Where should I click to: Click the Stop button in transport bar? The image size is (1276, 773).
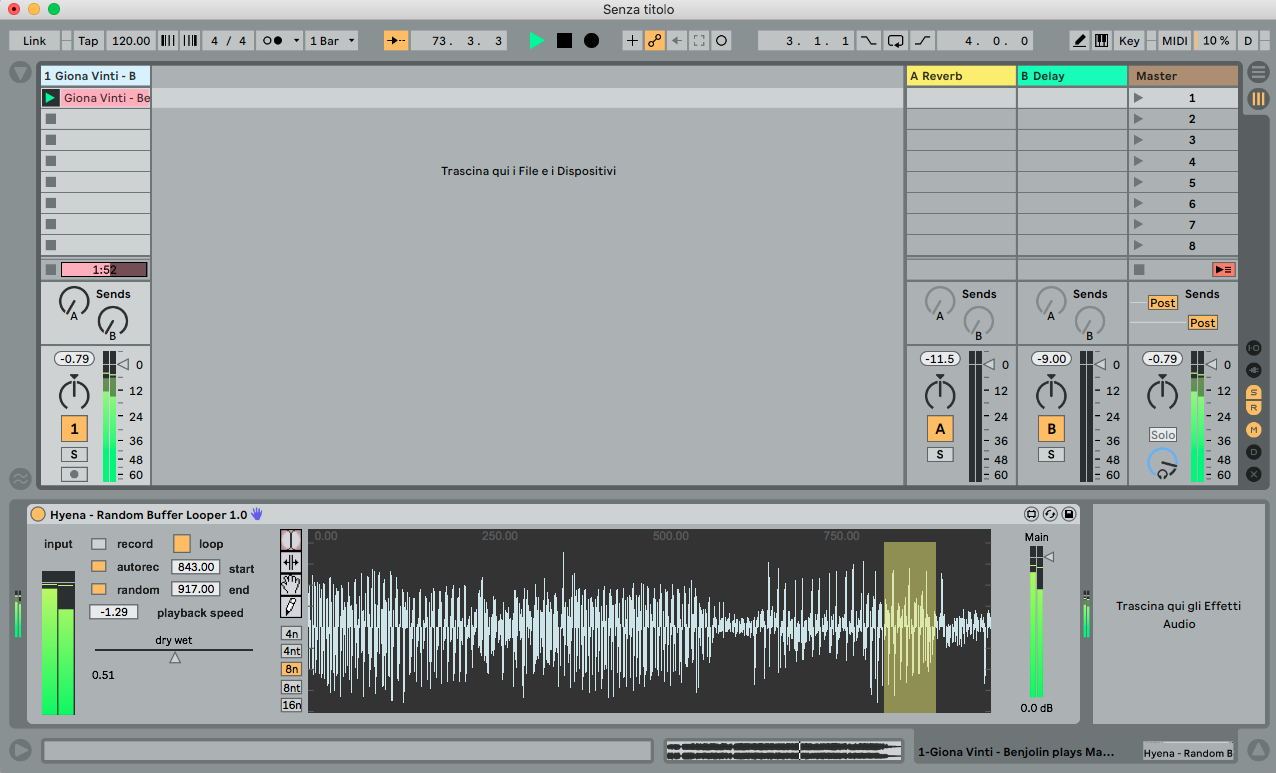coord(564,41)
